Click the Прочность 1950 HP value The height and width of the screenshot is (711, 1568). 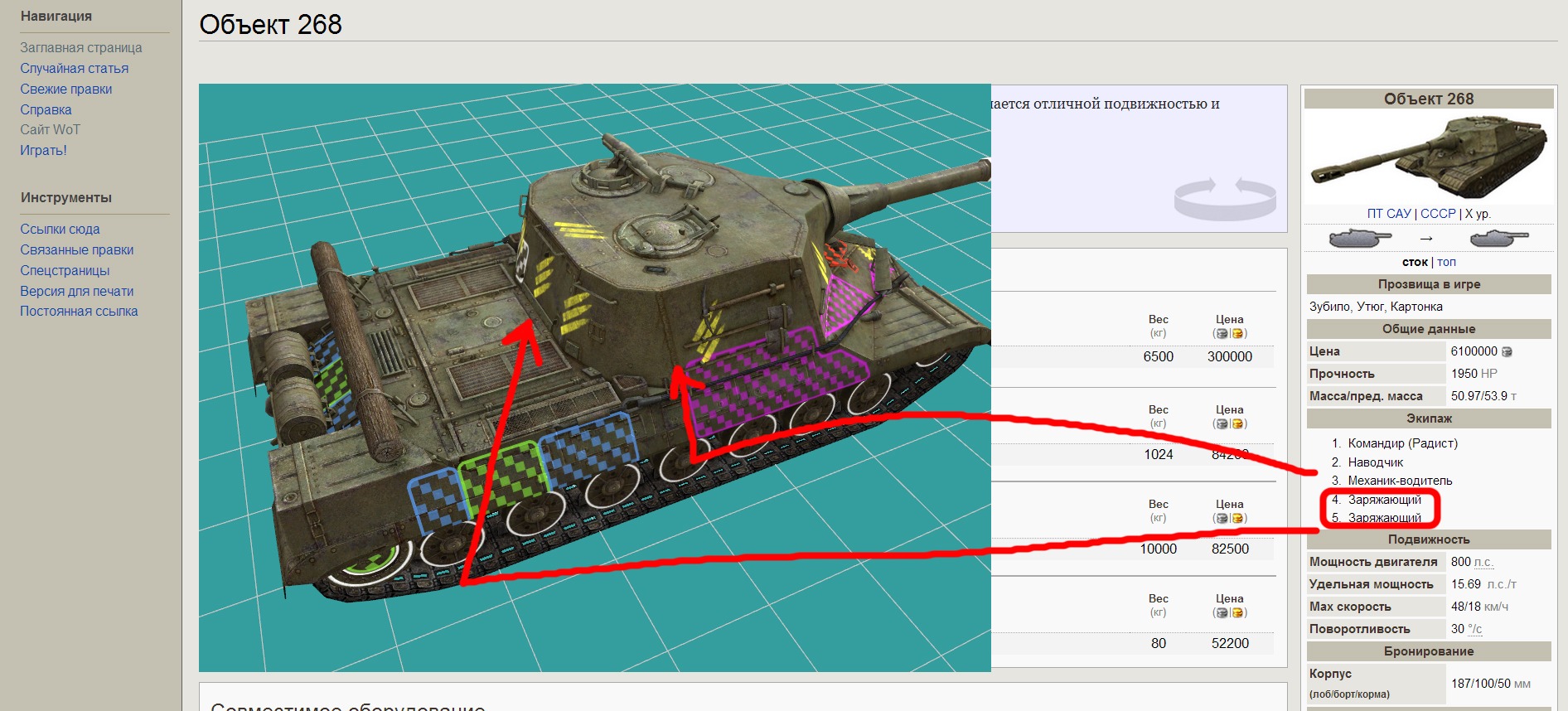tap(1474, 374)
